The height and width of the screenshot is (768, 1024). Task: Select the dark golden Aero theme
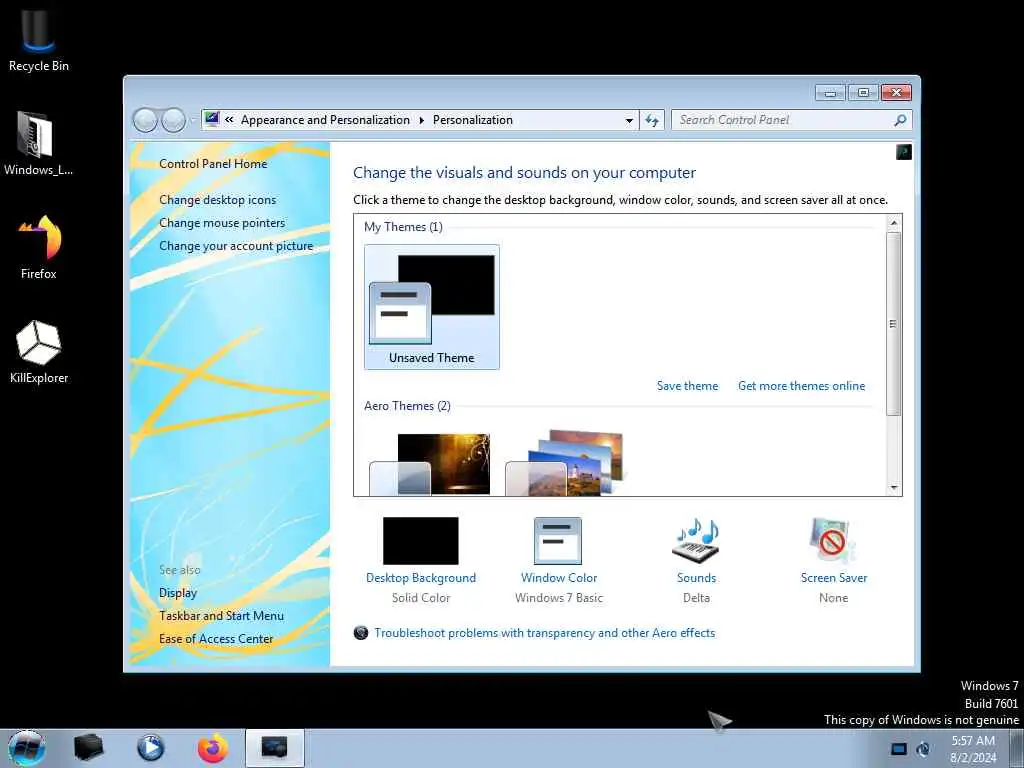click(430, 464)
